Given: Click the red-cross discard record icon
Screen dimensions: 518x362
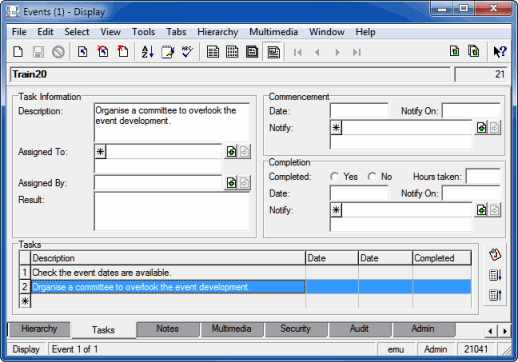Looking at the screenshot, I should tap(103, 52).
